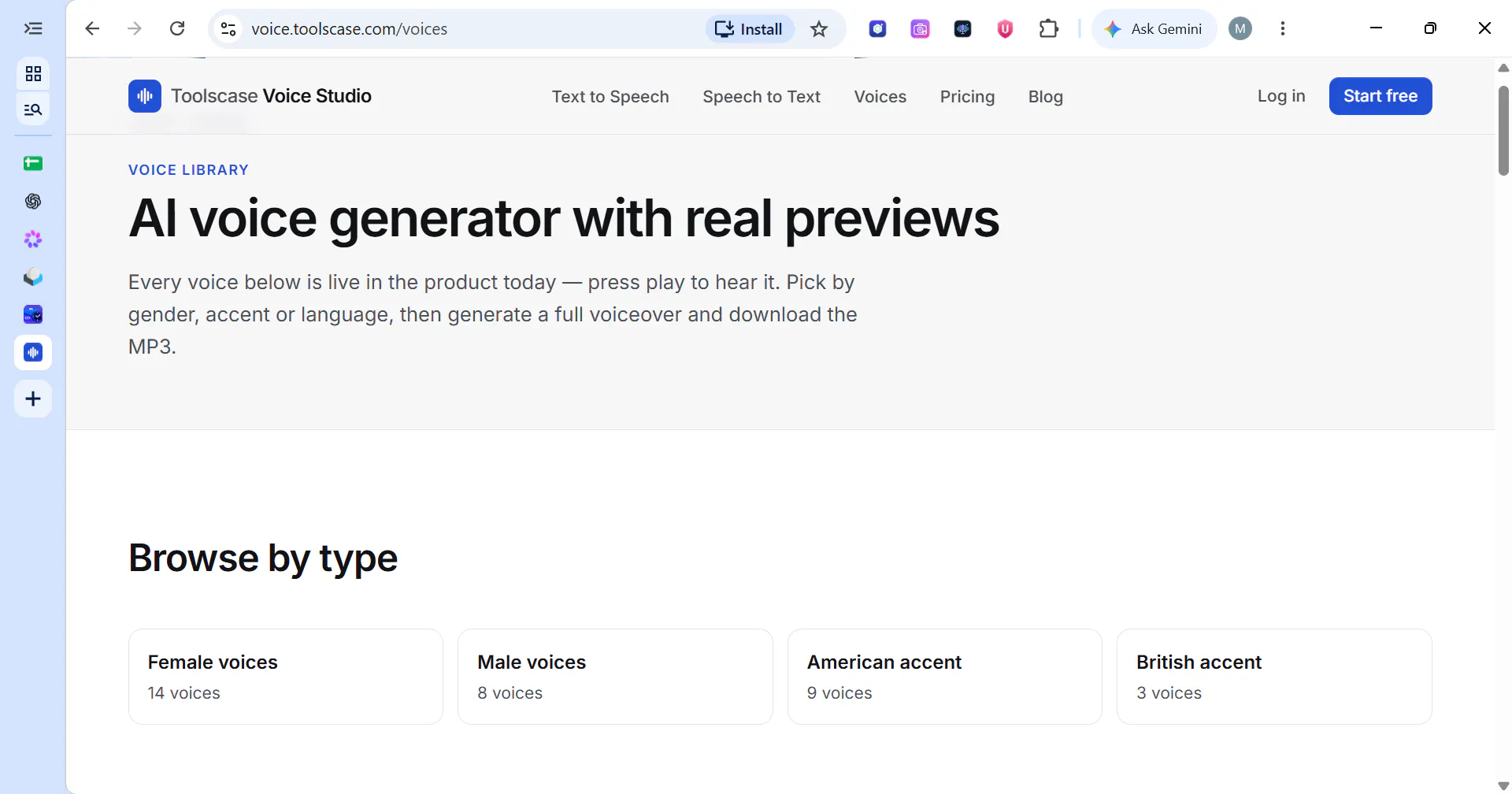Open the purple flower sidebar icon
Screen dimensions: 1512x794
[33, 239]
